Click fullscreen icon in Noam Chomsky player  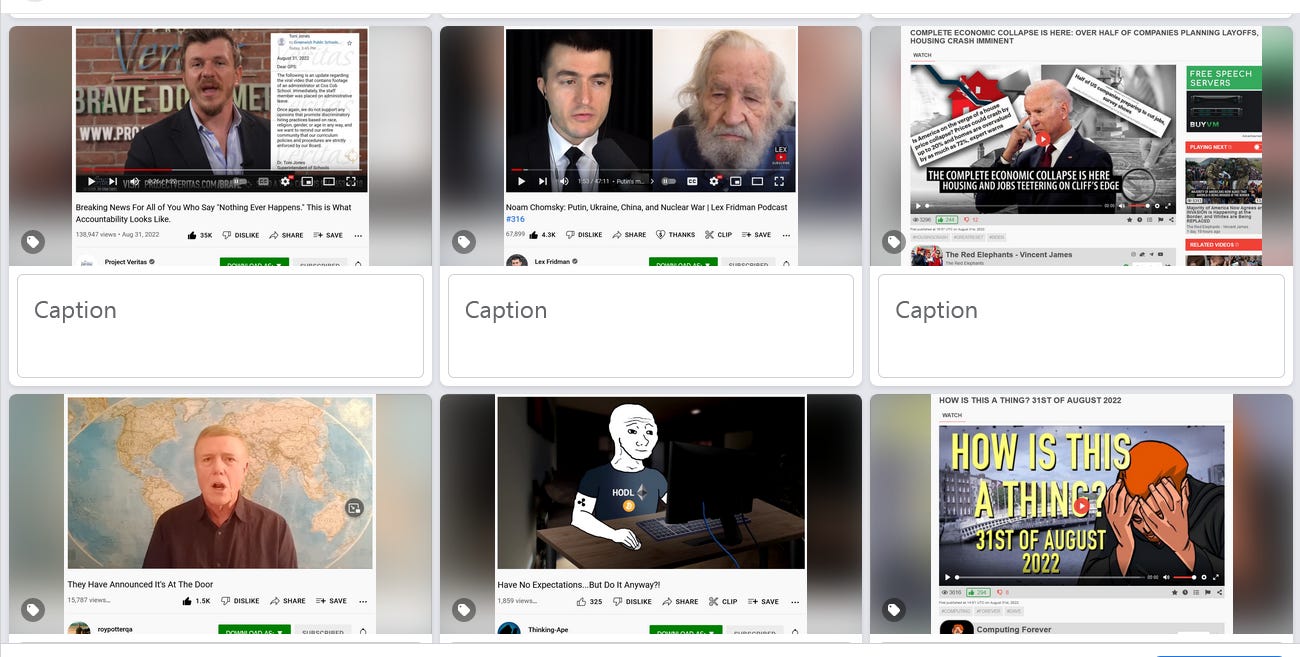(780, 181)
